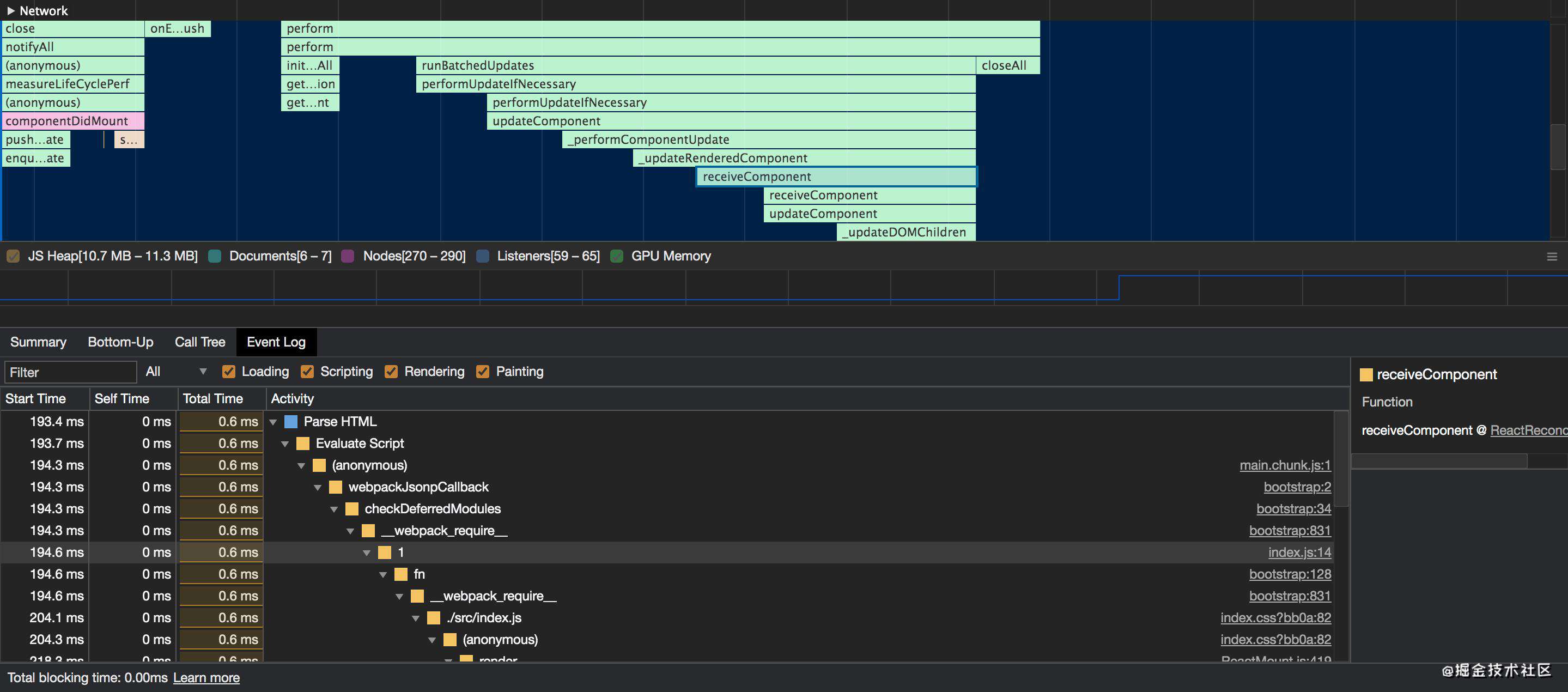Select the onE...ush flame bar
Viewport: 1568px width, 692px height.
(x=178, y=28)
